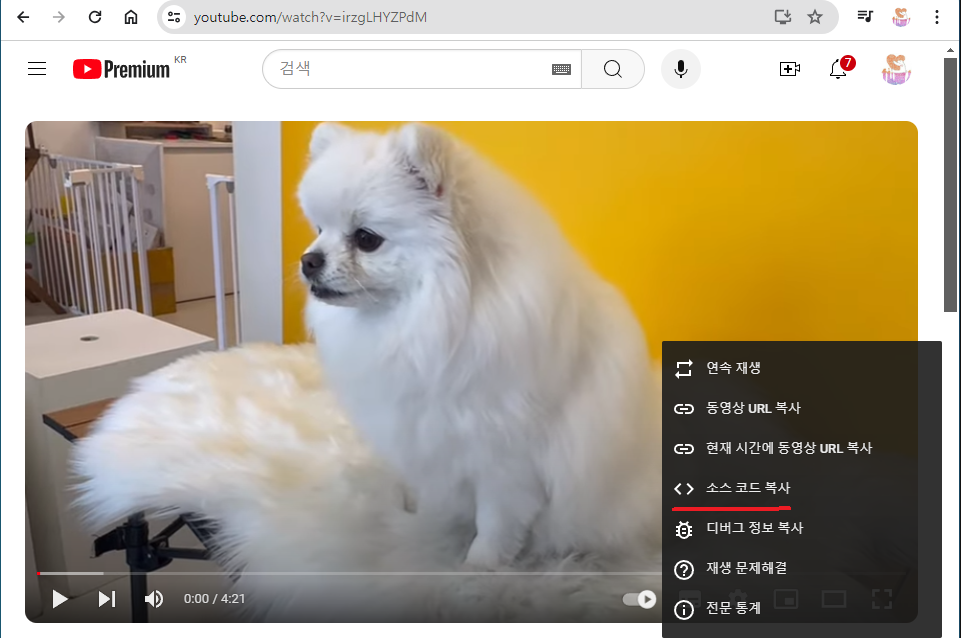Install app icon in address bar
This screenshot has width=961, height=638.
[x=783, y=17]
